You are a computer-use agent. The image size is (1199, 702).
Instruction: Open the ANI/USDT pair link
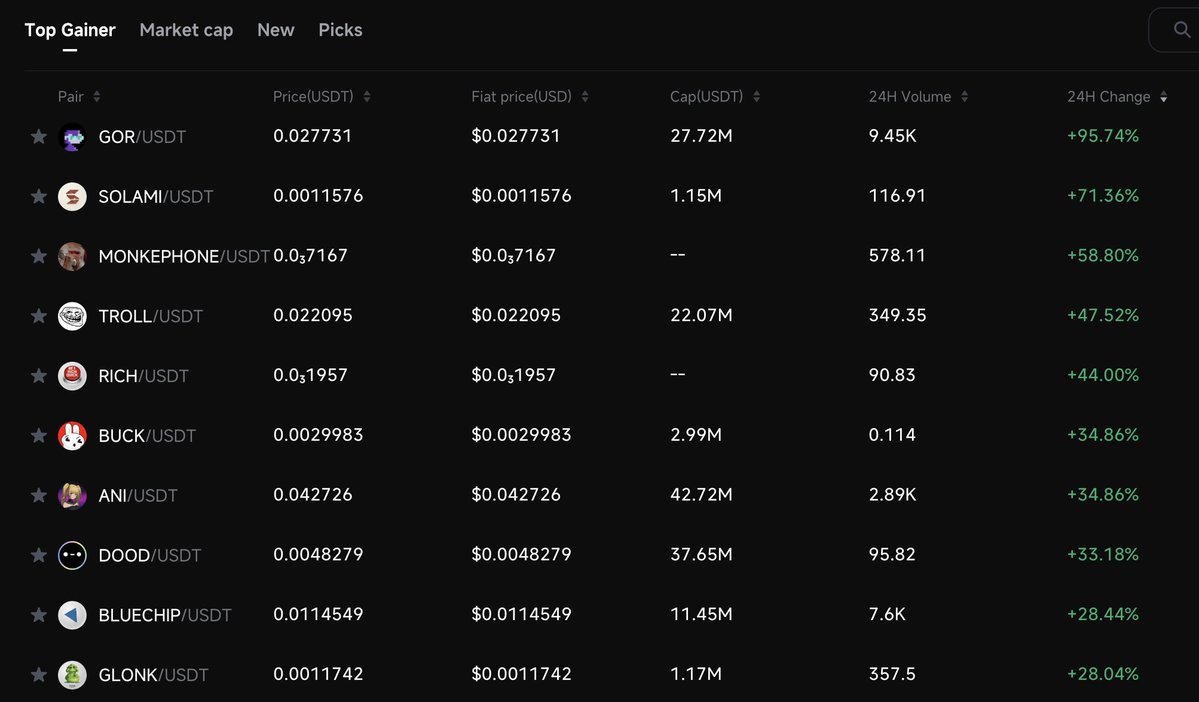(138, 496)
